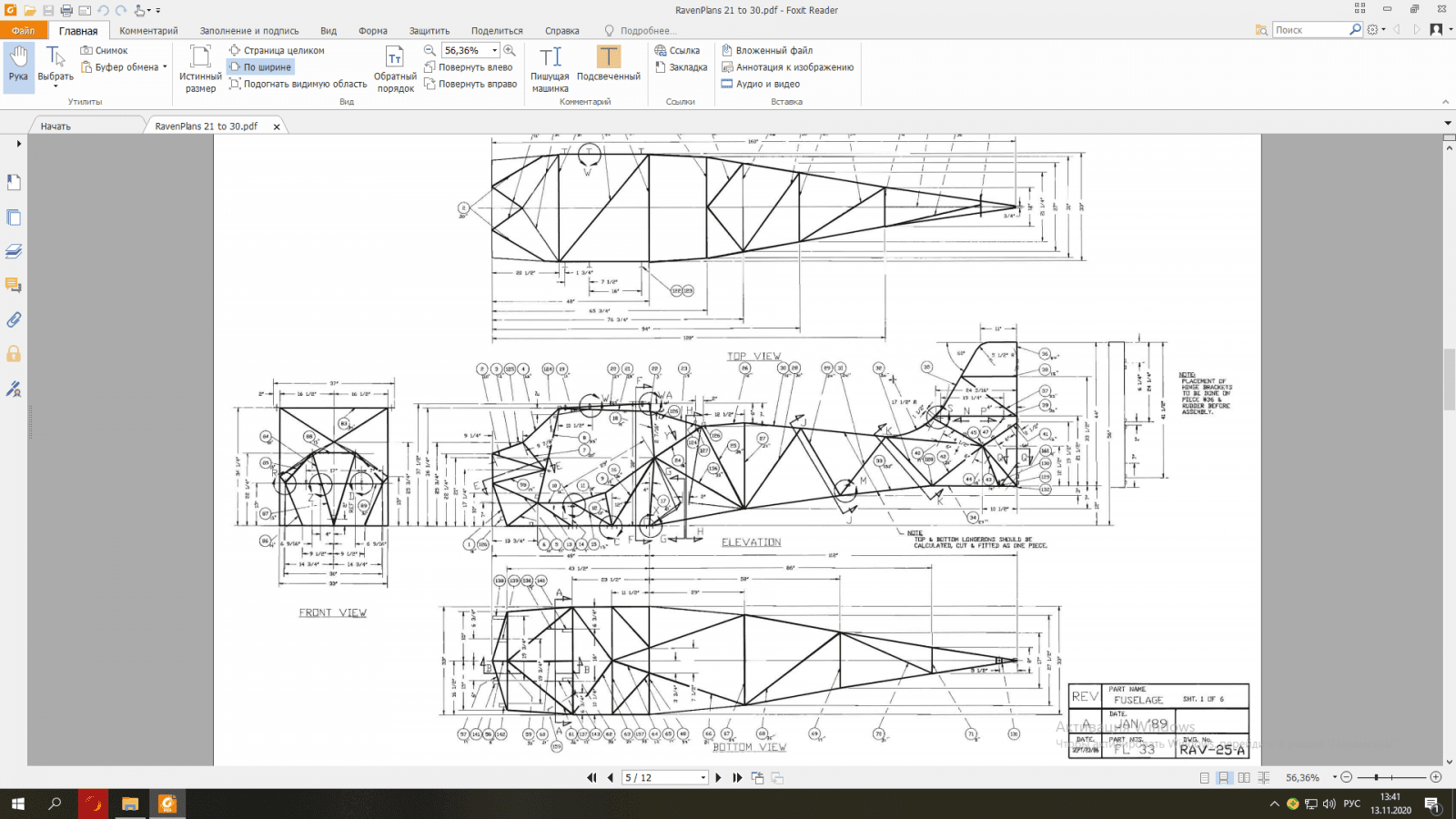1456x819 pixels.
Task: Expand the page number dropdown 5 / 12
Action: point(703,778)
